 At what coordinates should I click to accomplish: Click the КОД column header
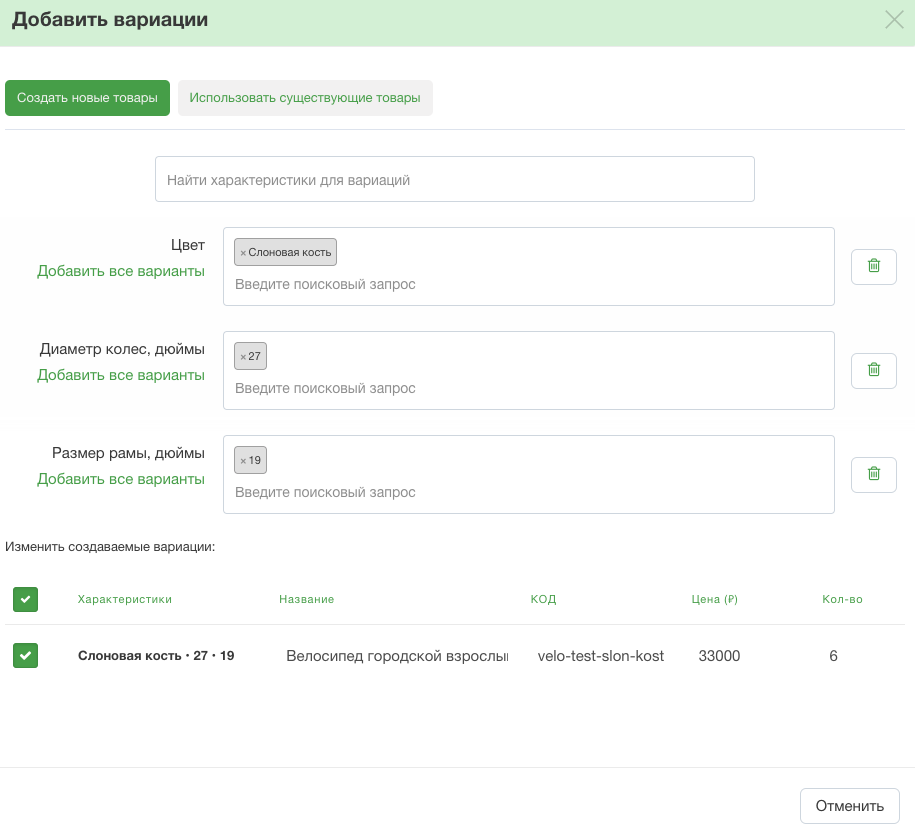coord(543,599)
